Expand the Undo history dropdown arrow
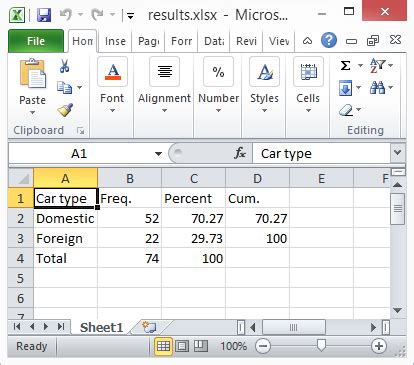Image resolution: width=414 pixels, height=365 pixels. coord(80,15)
